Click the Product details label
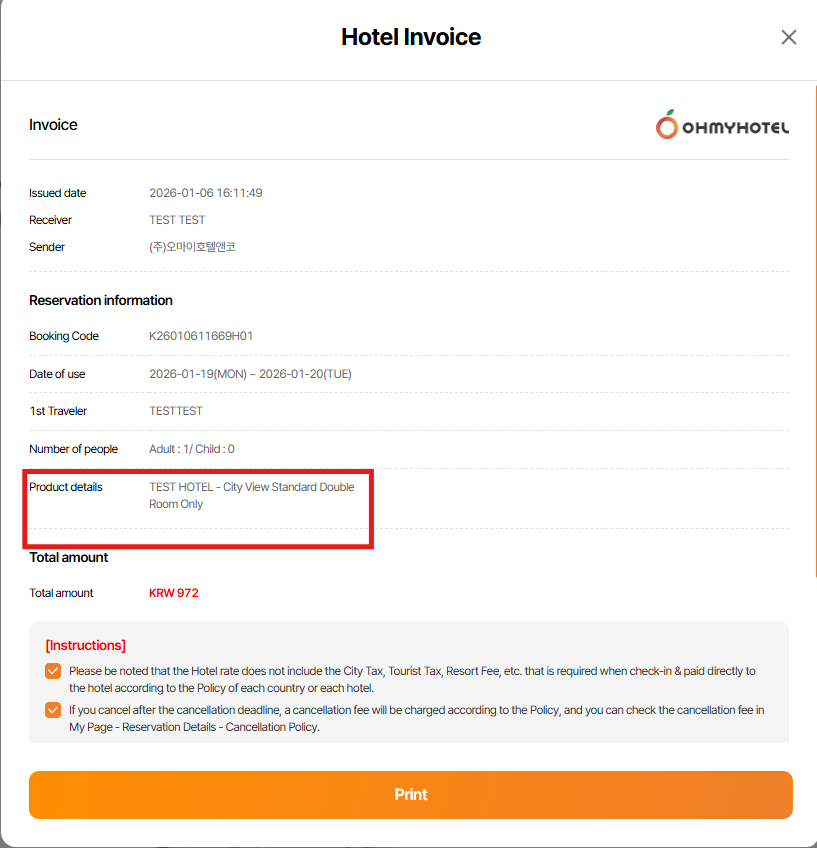Viewport: 817px width, 848px height. (66, 487)
